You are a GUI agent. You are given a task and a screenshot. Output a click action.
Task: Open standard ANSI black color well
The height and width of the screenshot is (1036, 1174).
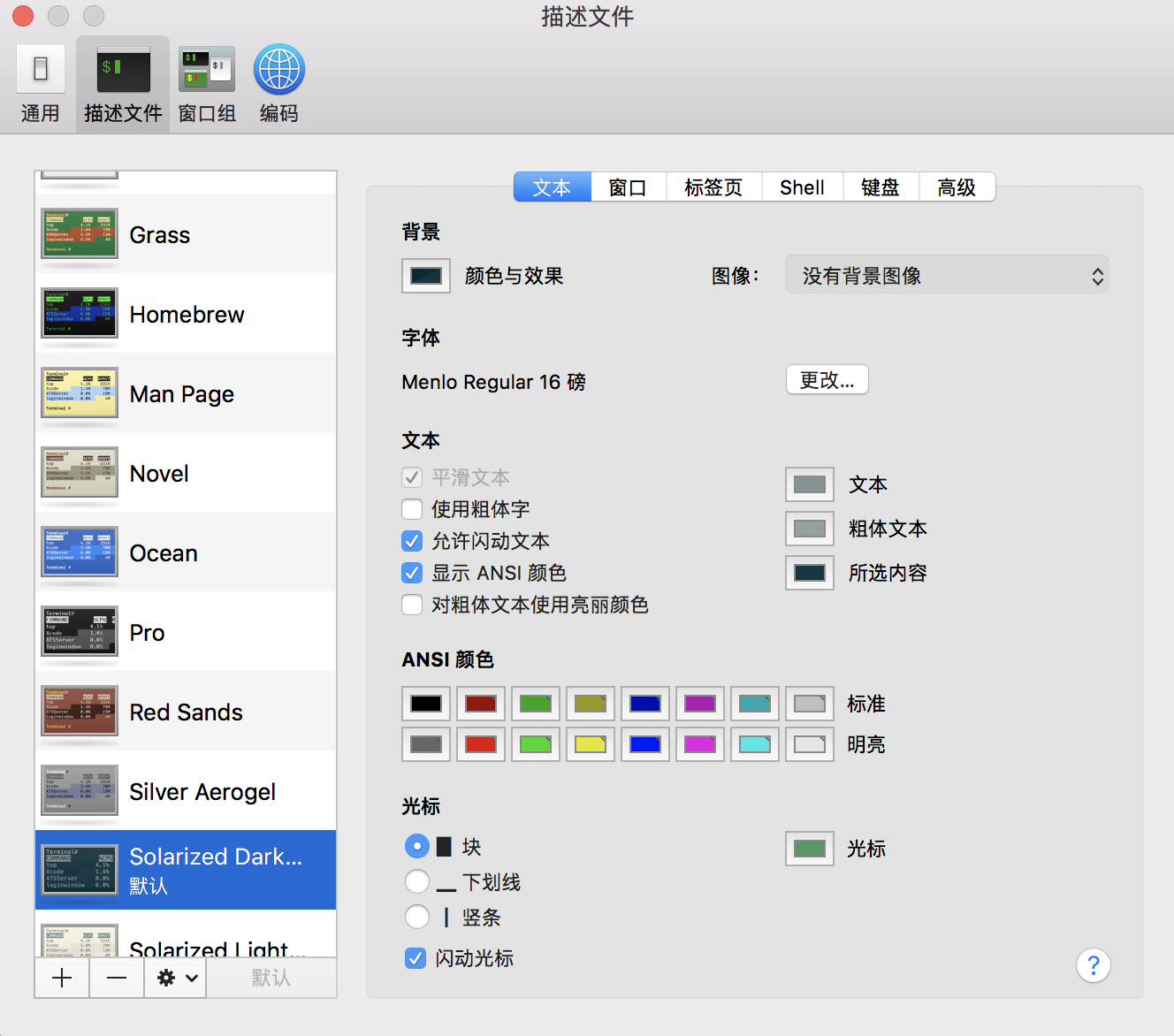pos(426,704)
